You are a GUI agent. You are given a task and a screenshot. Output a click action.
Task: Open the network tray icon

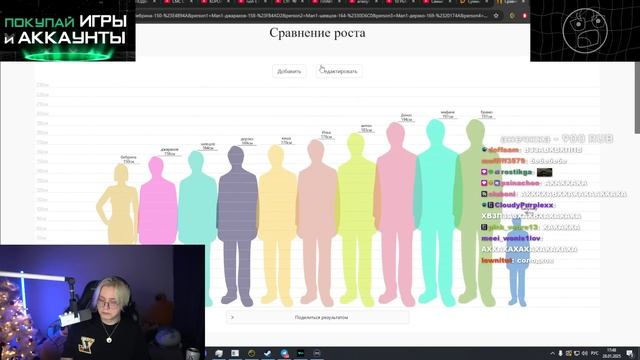(577, 353)
